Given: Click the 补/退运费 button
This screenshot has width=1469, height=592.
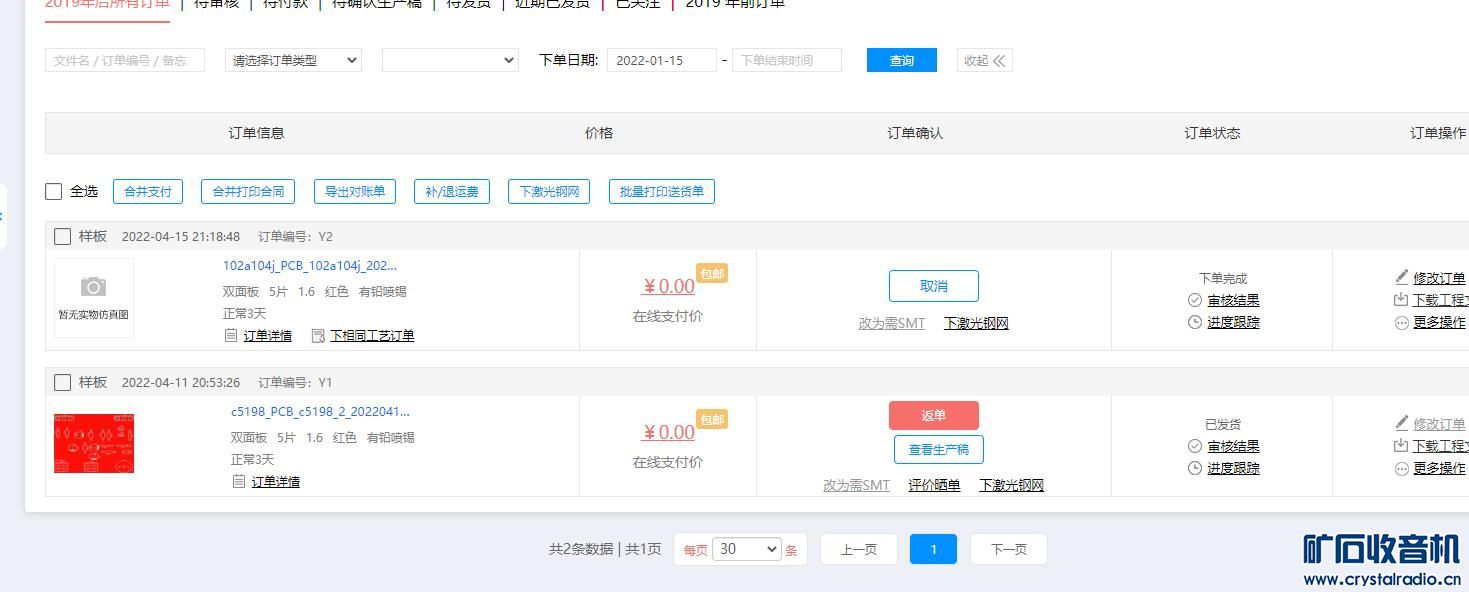Looking at the screenshot, I should pos(452,191).
